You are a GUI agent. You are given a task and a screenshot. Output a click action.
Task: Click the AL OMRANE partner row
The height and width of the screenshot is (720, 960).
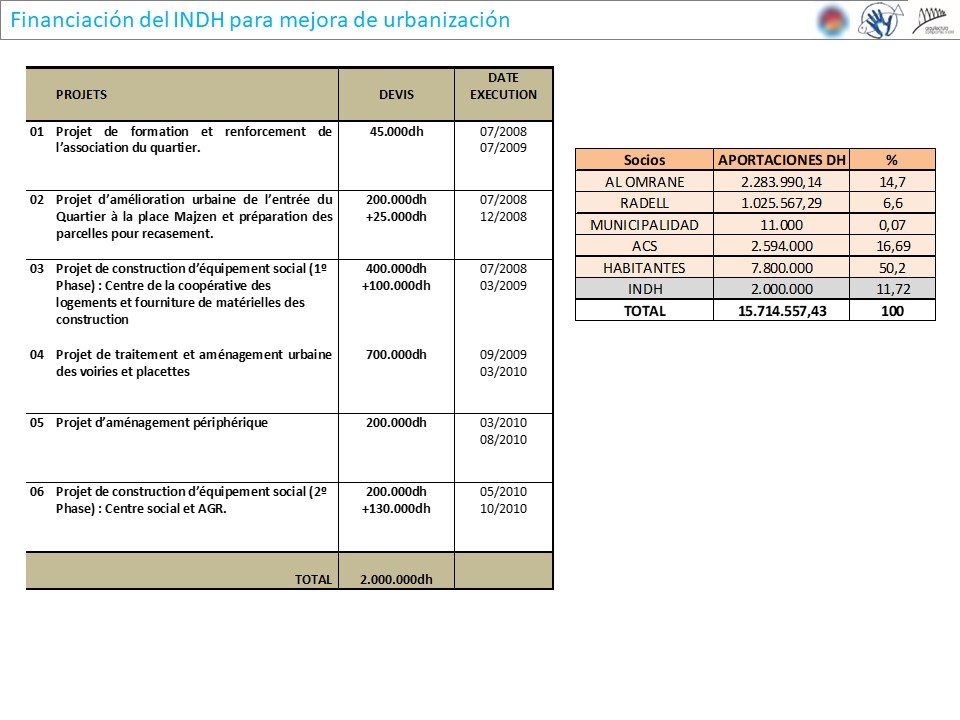[x=644, y=182]
